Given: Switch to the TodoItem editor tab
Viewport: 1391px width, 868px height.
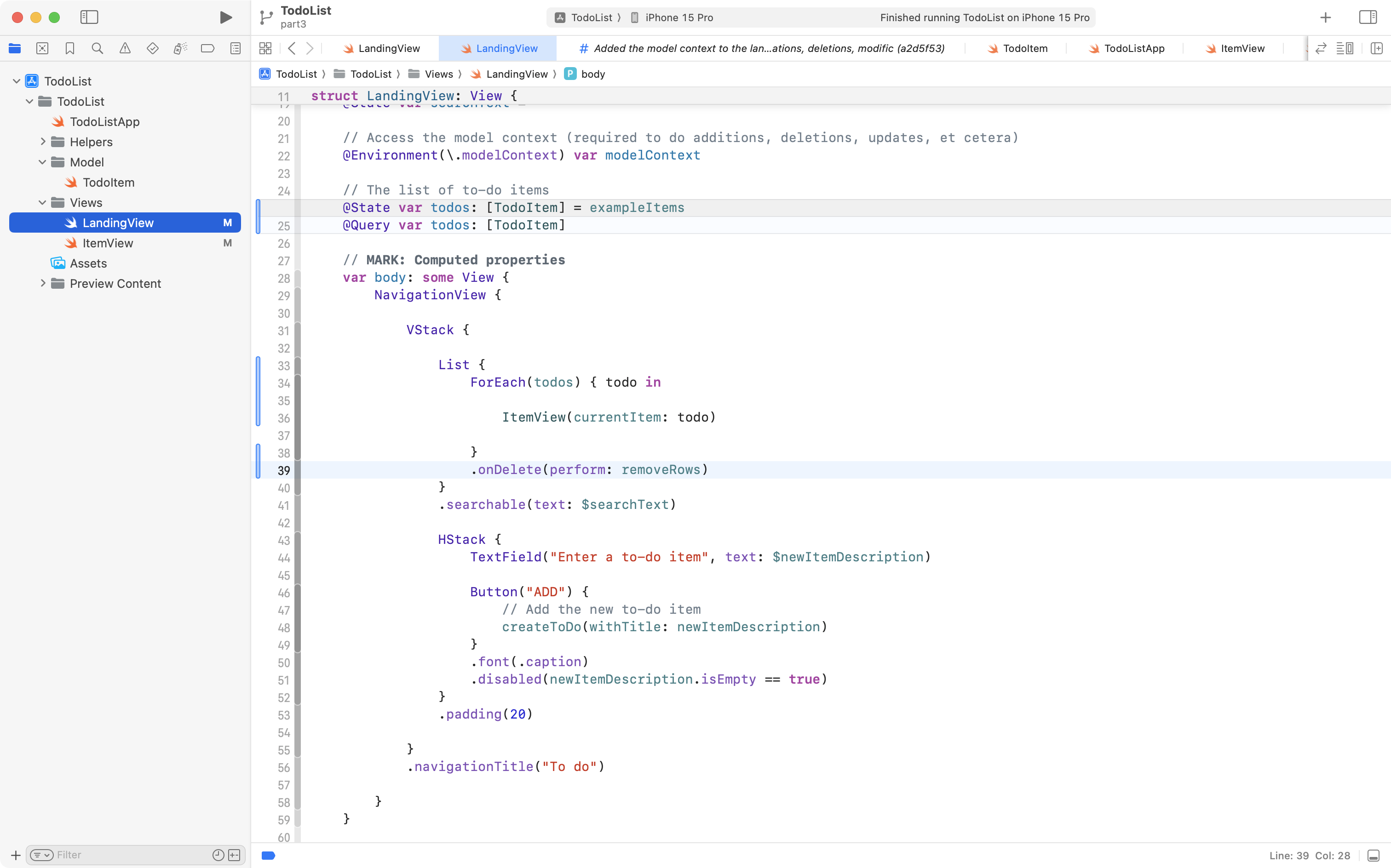Looking at the screenshot, I should [1025, 48].
